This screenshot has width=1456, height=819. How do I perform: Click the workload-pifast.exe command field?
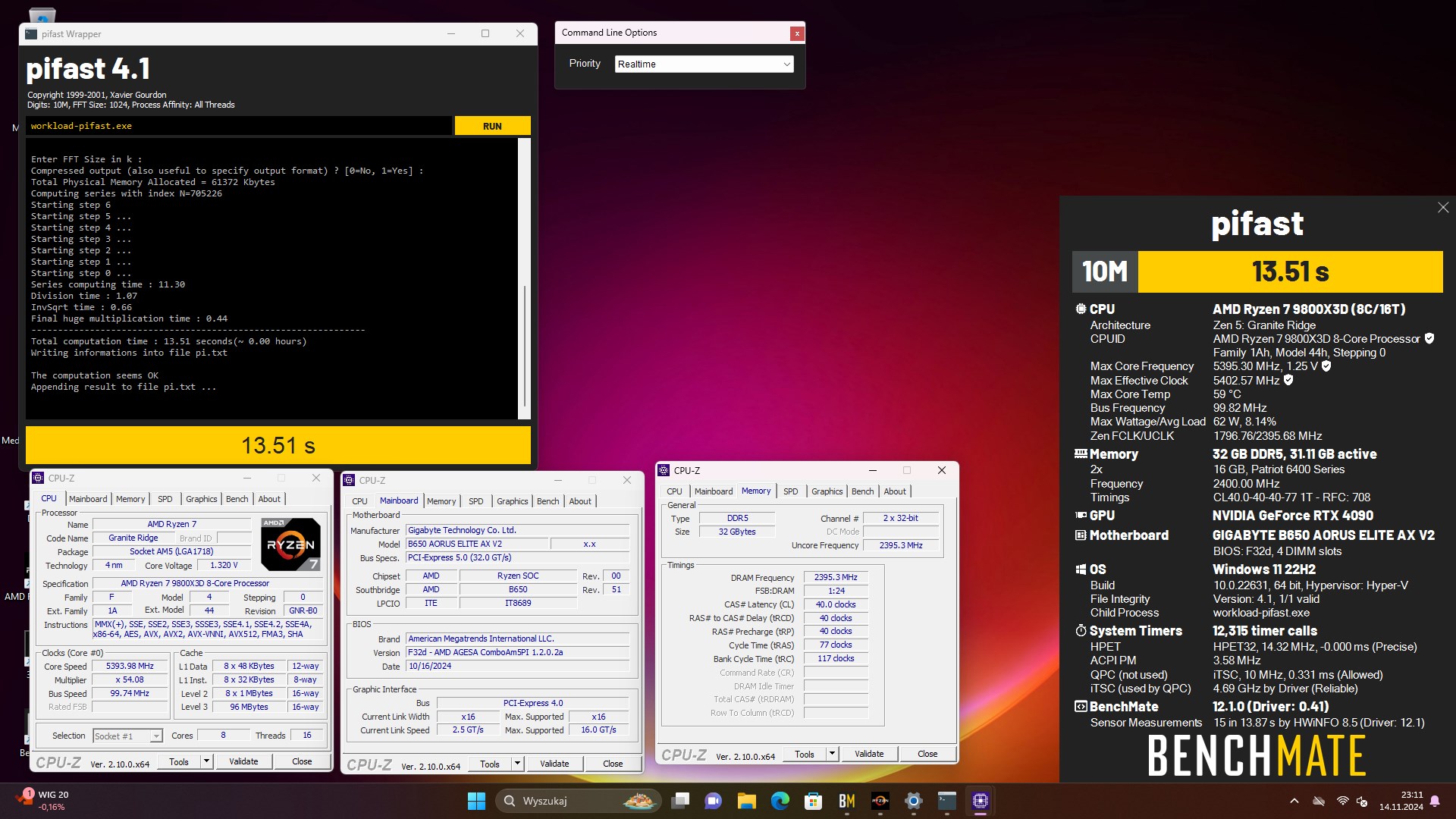point(239,127)
